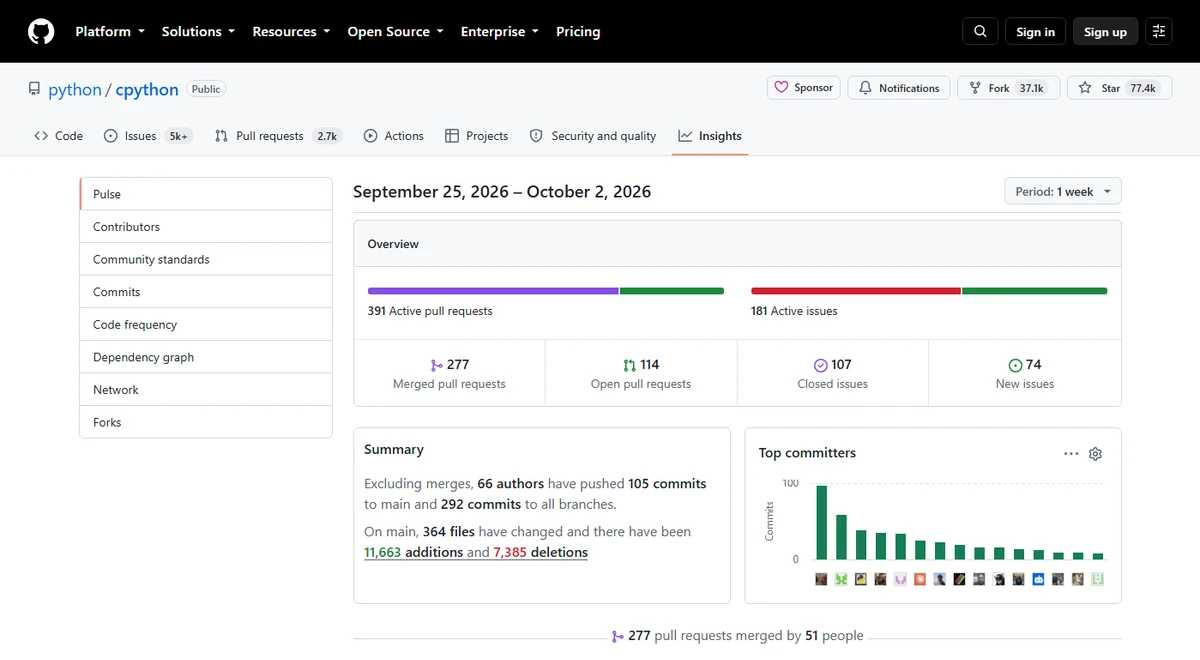Select Community standards in the sidebar

[x=206, y=259]
